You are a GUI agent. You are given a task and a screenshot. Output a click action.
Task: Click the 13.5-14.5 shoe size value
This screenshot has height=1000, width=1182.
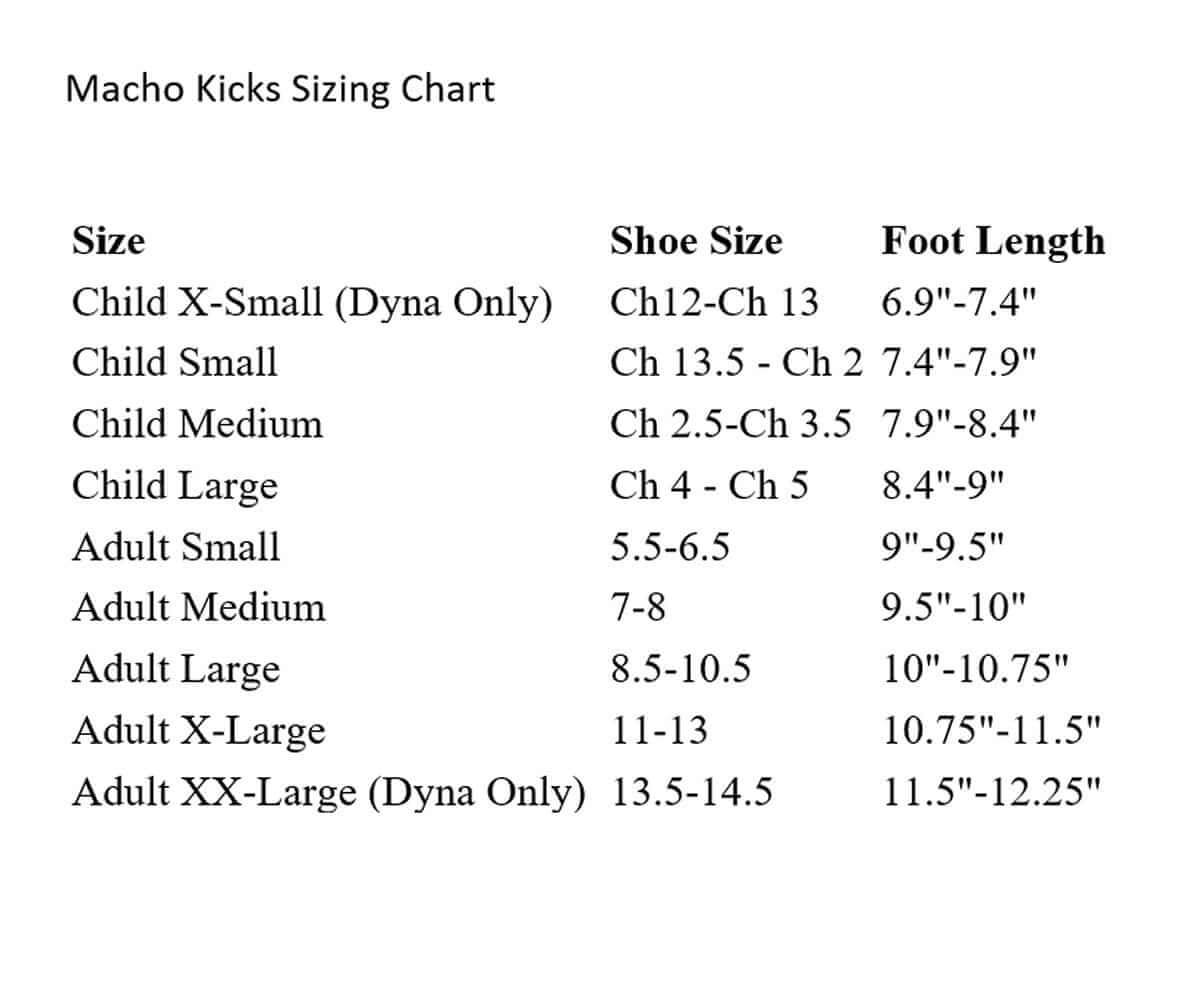[692, 793]
